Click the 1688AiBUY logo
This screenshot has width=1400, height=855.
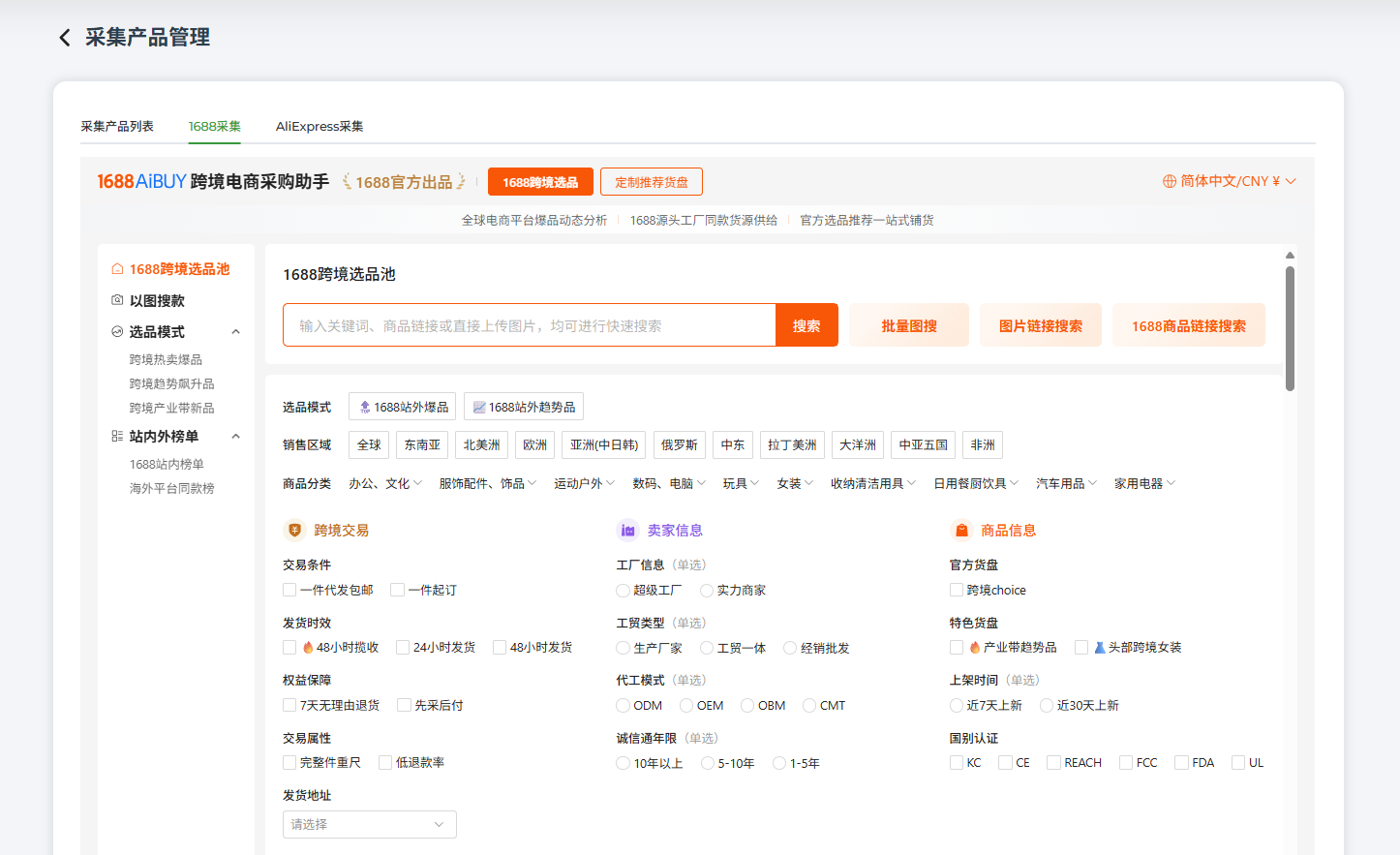pos(141,181)
